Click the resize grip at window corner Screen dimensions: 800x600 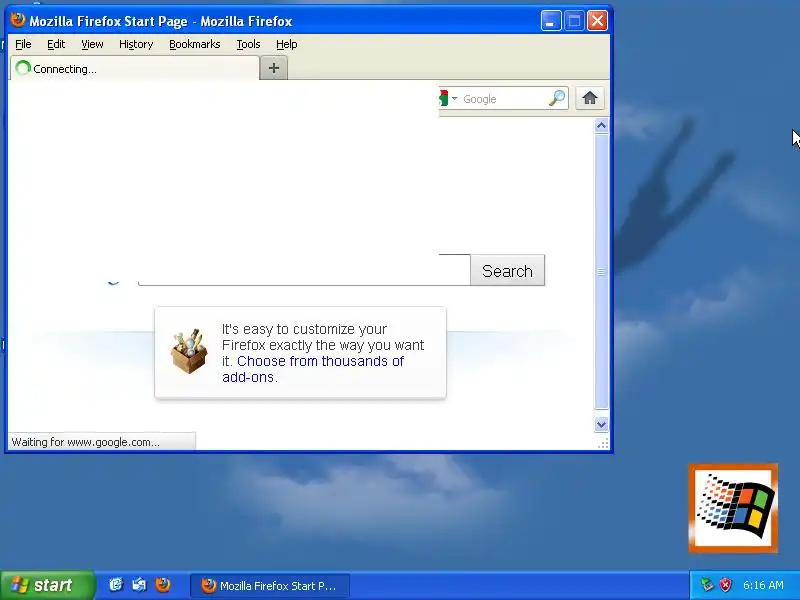click(603, 443)
